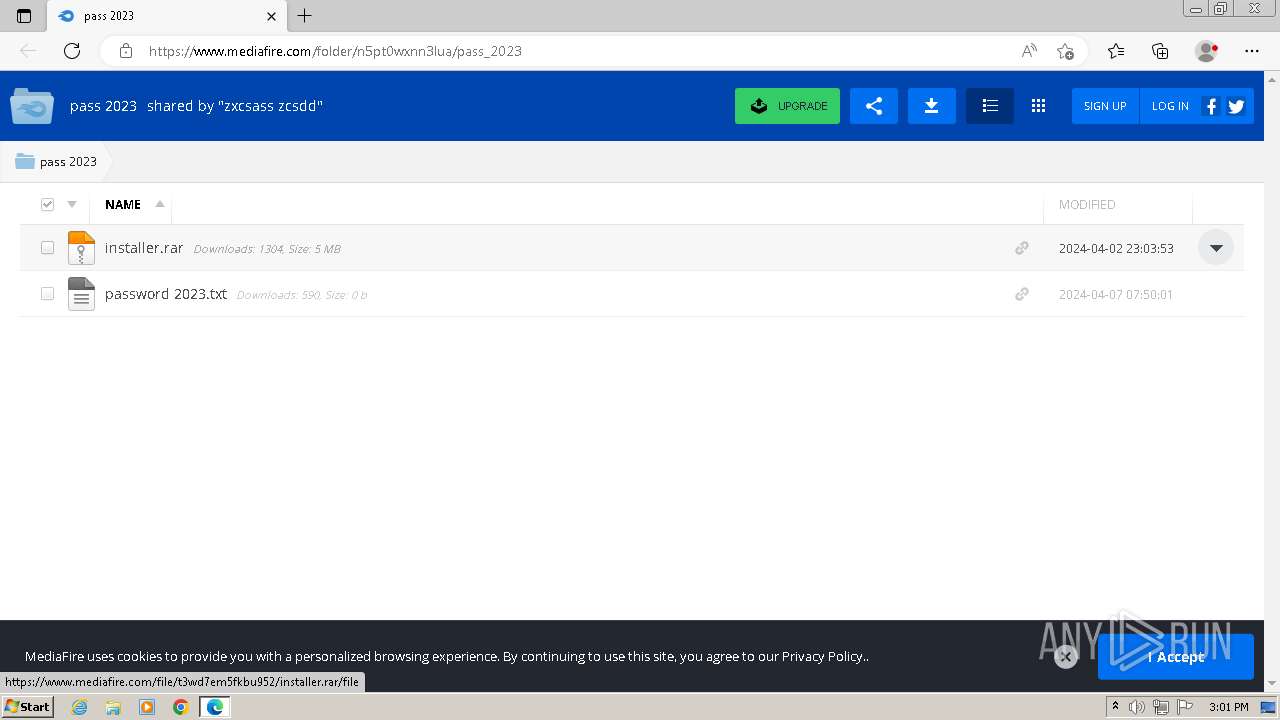
Task: Open the read aloud icon in address bar
Action: pos(1029,51)
